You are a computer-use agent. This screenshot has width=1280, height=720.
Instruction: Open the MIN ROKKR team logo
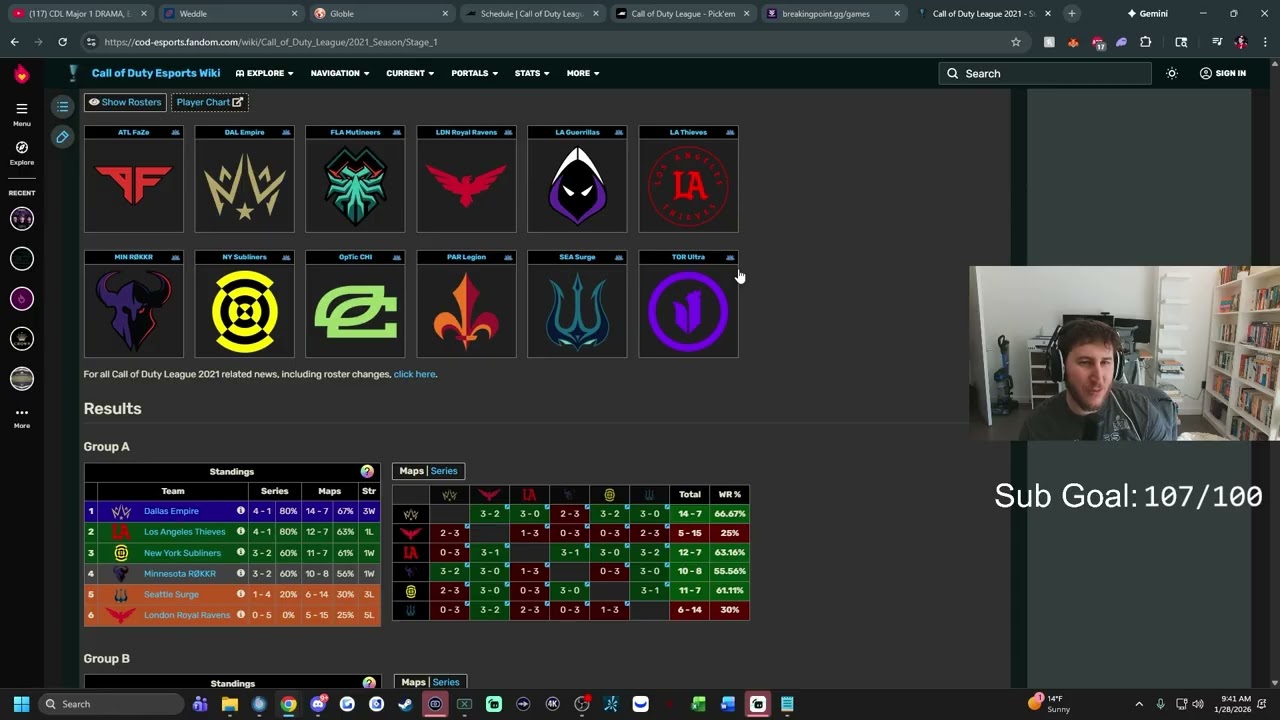[x=134, y=310]
